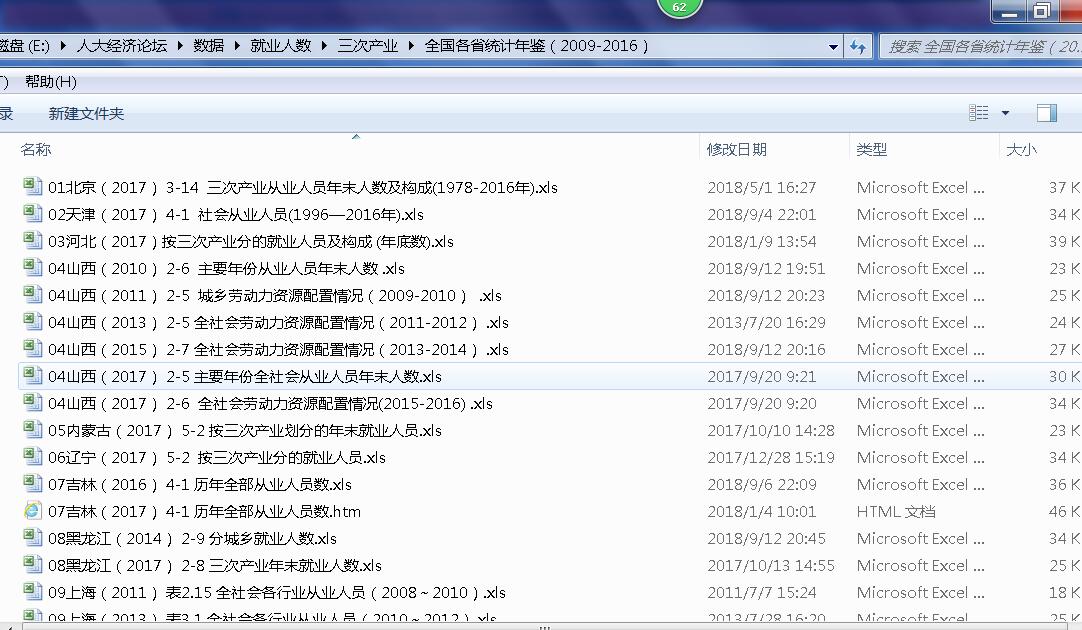Click Excel icon of 04山西(2011) 2-5 file
The height and width of the screenshot is (630, 1082).
pyautogui.click(x=32, y=295)
